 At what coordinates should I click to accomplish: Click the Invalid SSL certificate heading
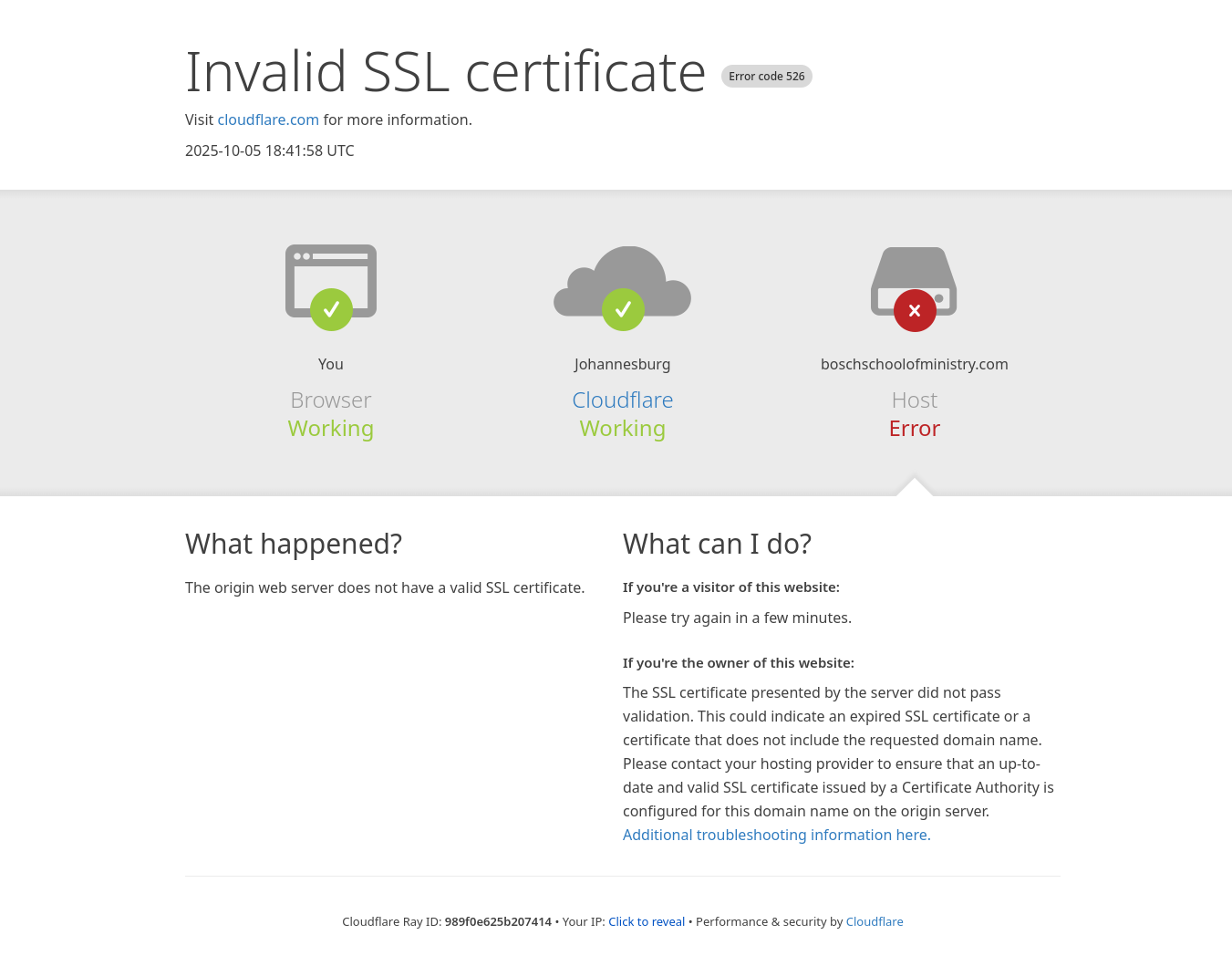tap(445, 72)
